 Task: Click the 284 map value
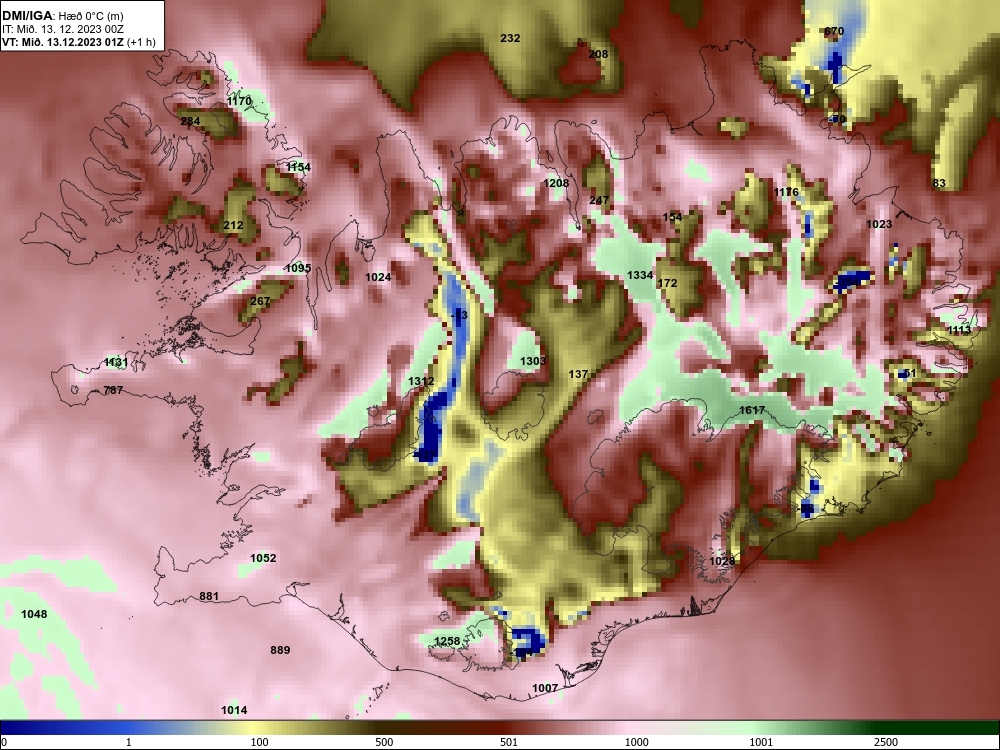(x=190, y=121)
